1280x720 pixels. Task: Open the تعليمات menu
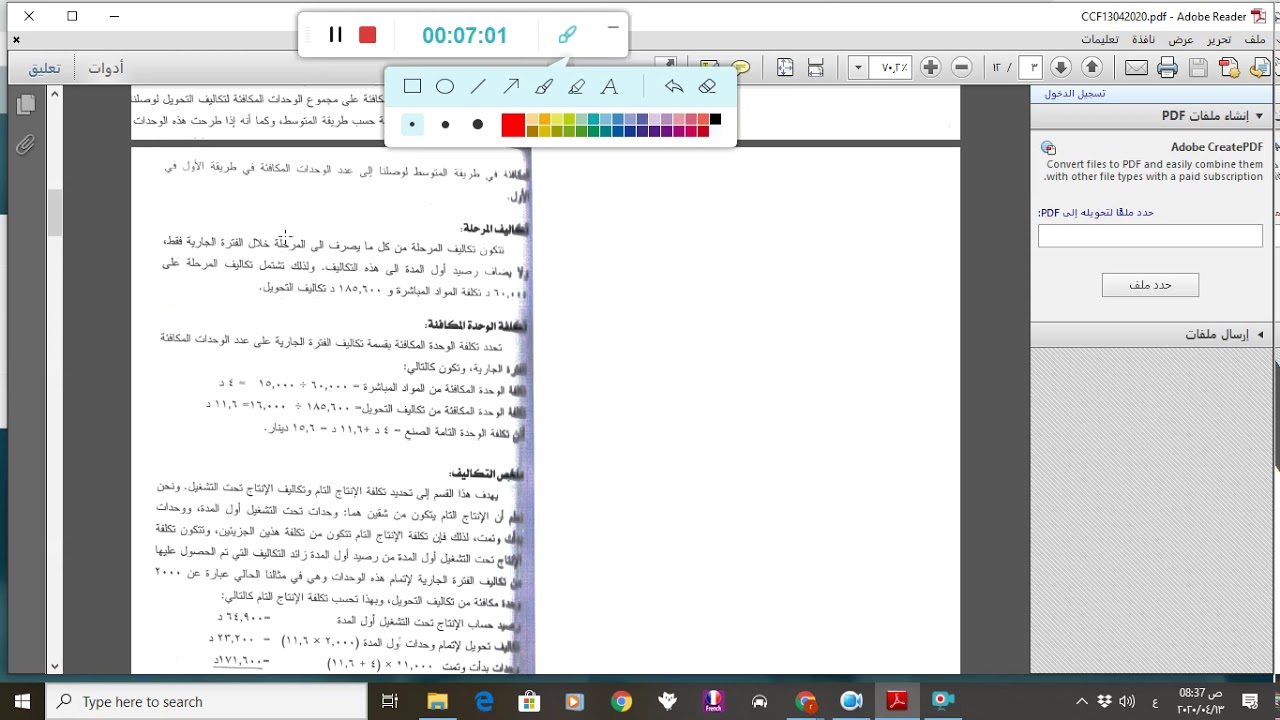click(1100, 40)
